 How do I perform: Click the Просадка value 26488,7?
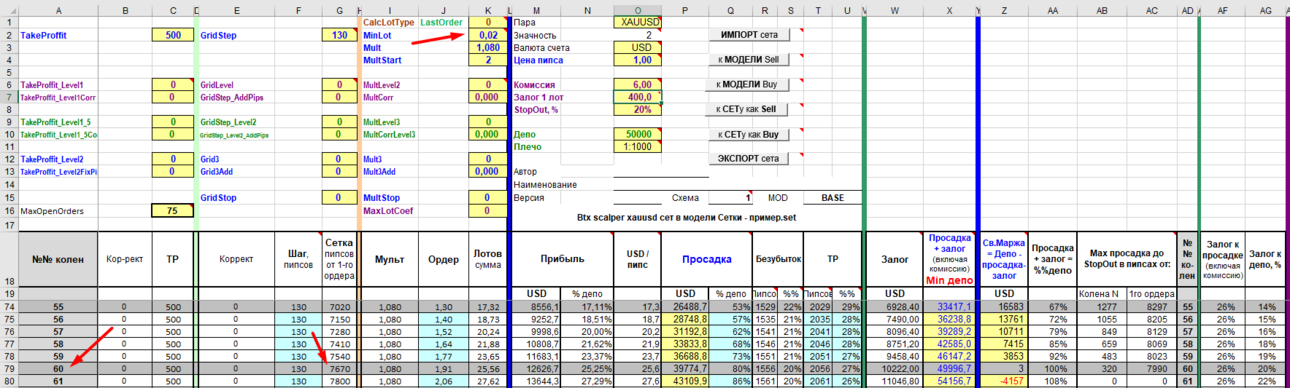[x=685, y=307]
